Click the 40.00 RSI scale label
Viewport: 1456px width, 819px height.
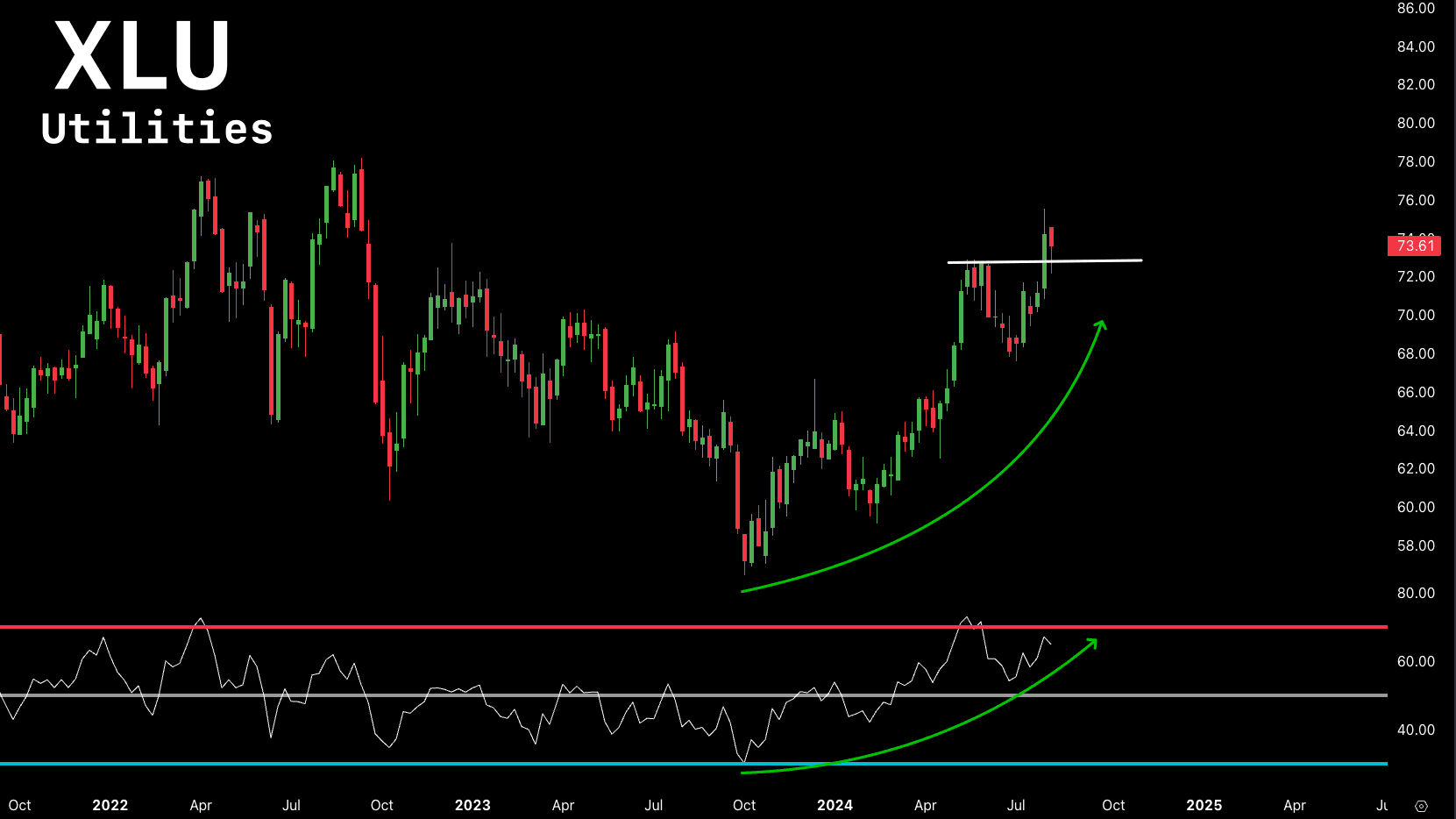(x=1416, y=730)
